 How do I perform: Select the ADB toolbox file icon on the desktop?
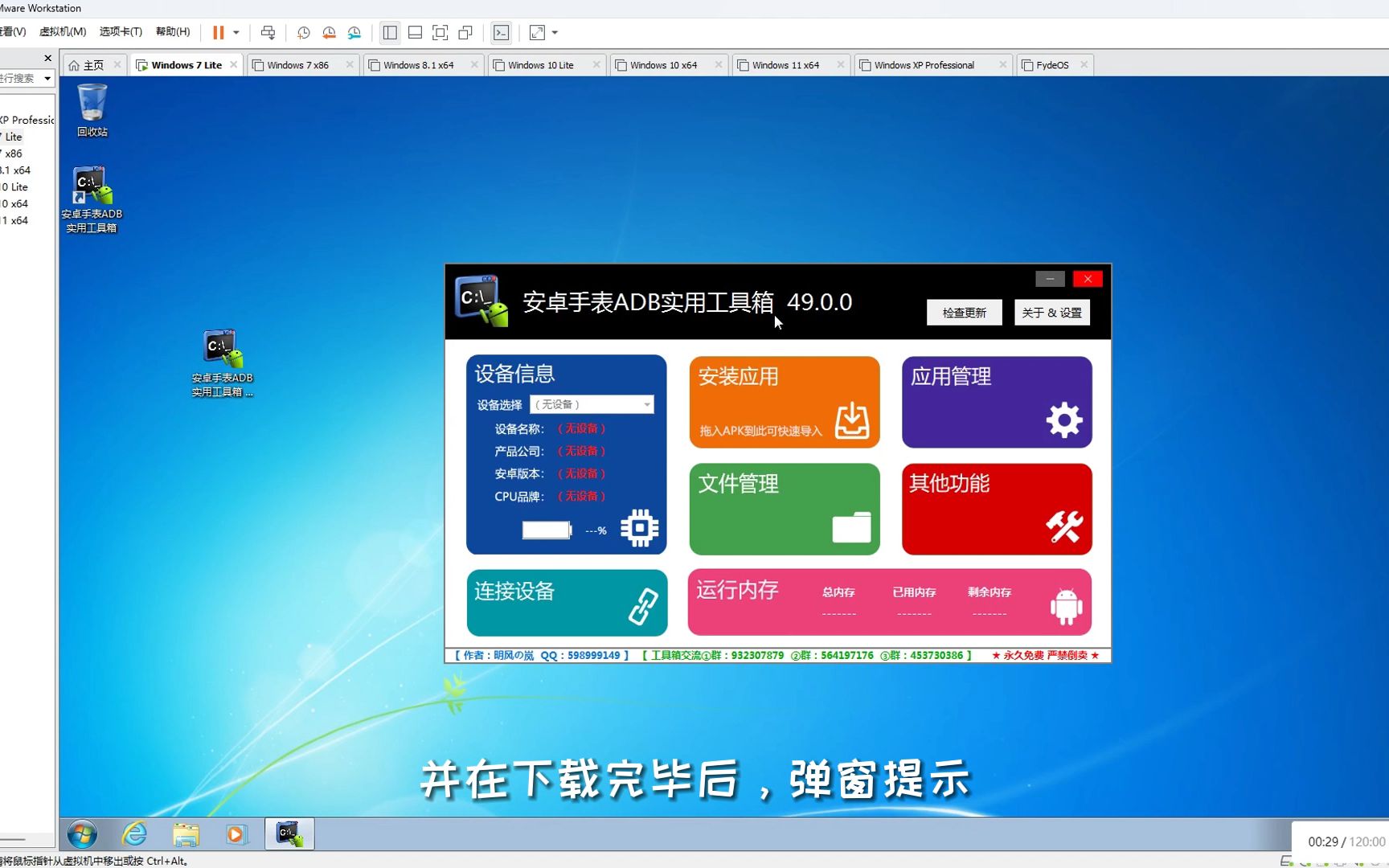click(222, 362)
